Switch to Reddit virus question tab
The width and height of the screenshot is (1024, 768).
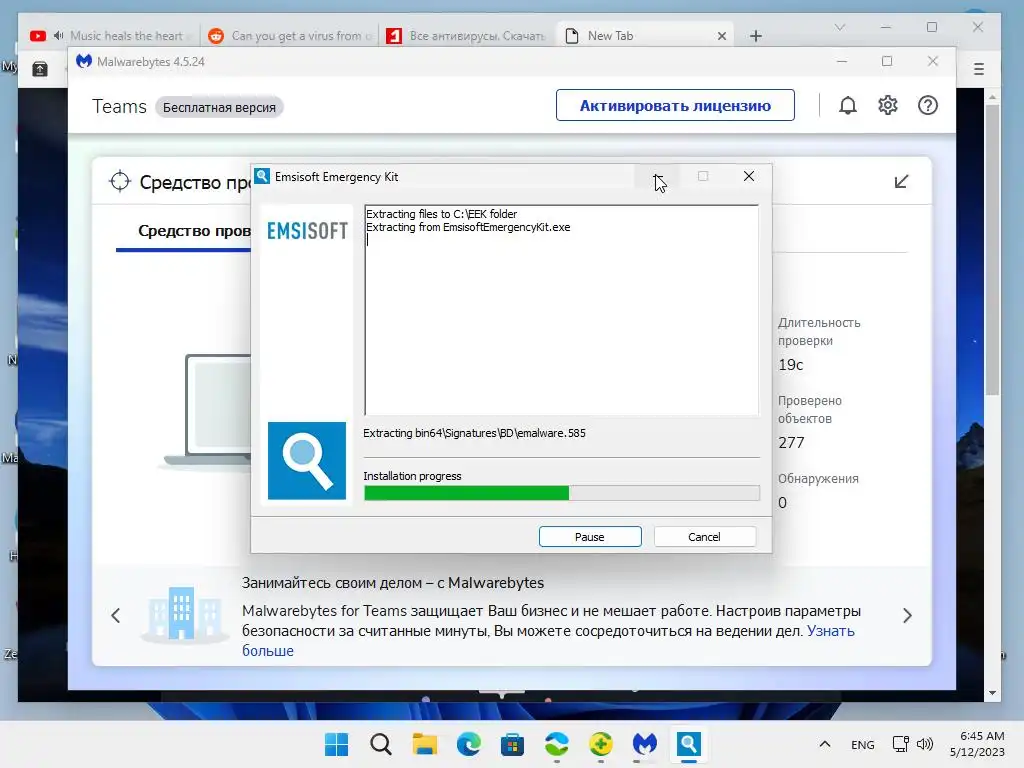[x=289, y=36]
